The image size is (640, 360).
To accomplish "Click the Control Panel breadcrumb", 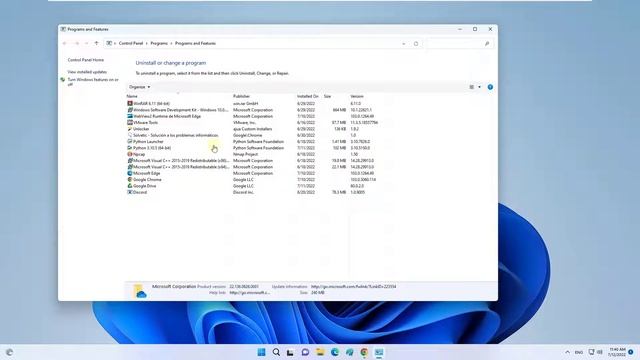I will 131,43.
